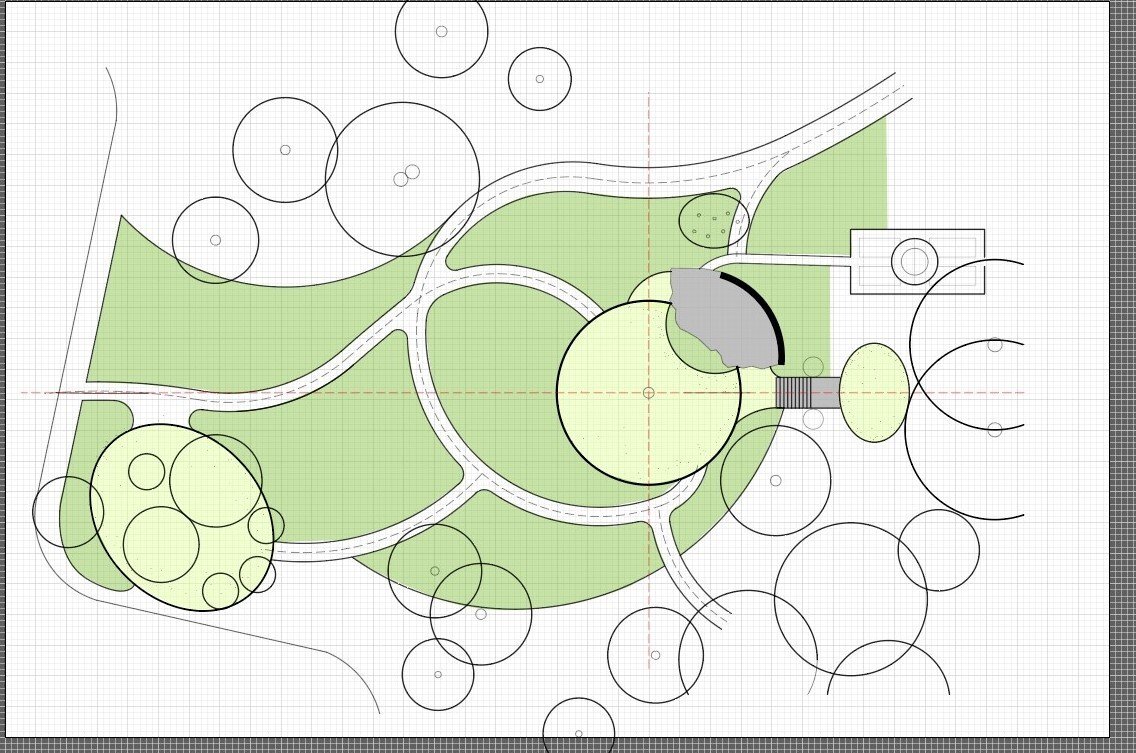Select the large thick-outlined pale ellipse at lower left
This screenshot has height=753, width=1136.
point(182,517)
